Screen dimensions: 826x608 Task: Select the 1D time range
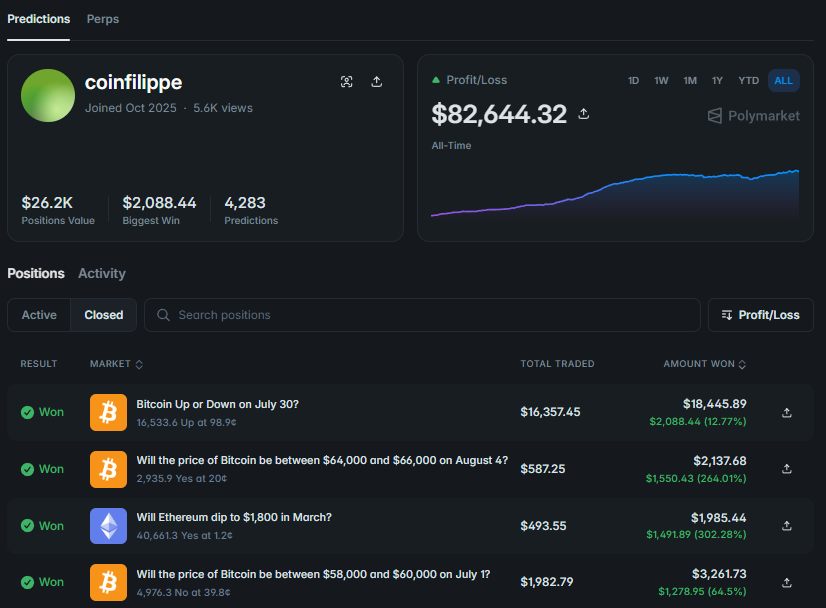(633, 81)
